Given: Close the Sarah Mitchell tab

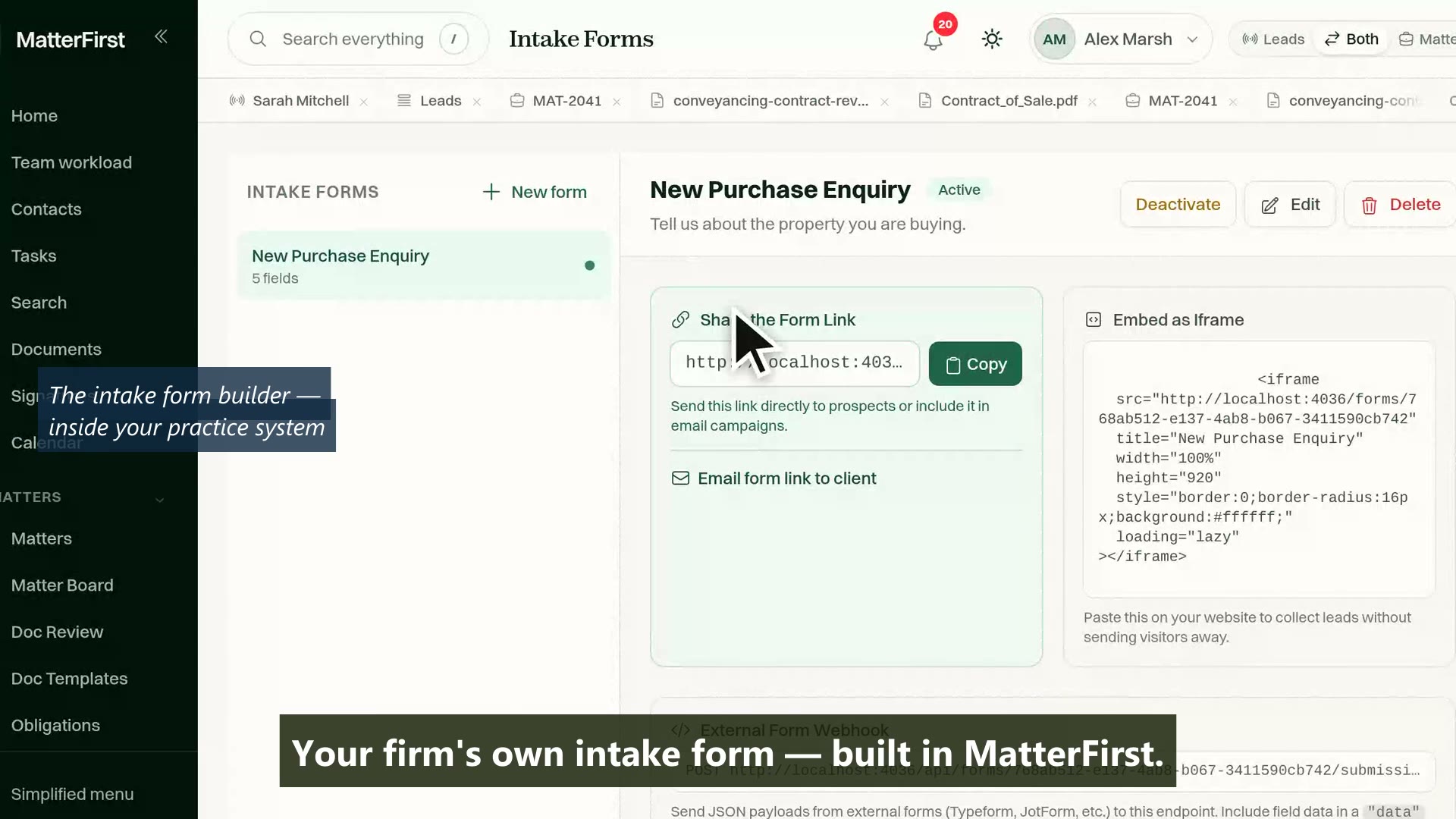Looking at the screenshot, I should pos(364,102).
